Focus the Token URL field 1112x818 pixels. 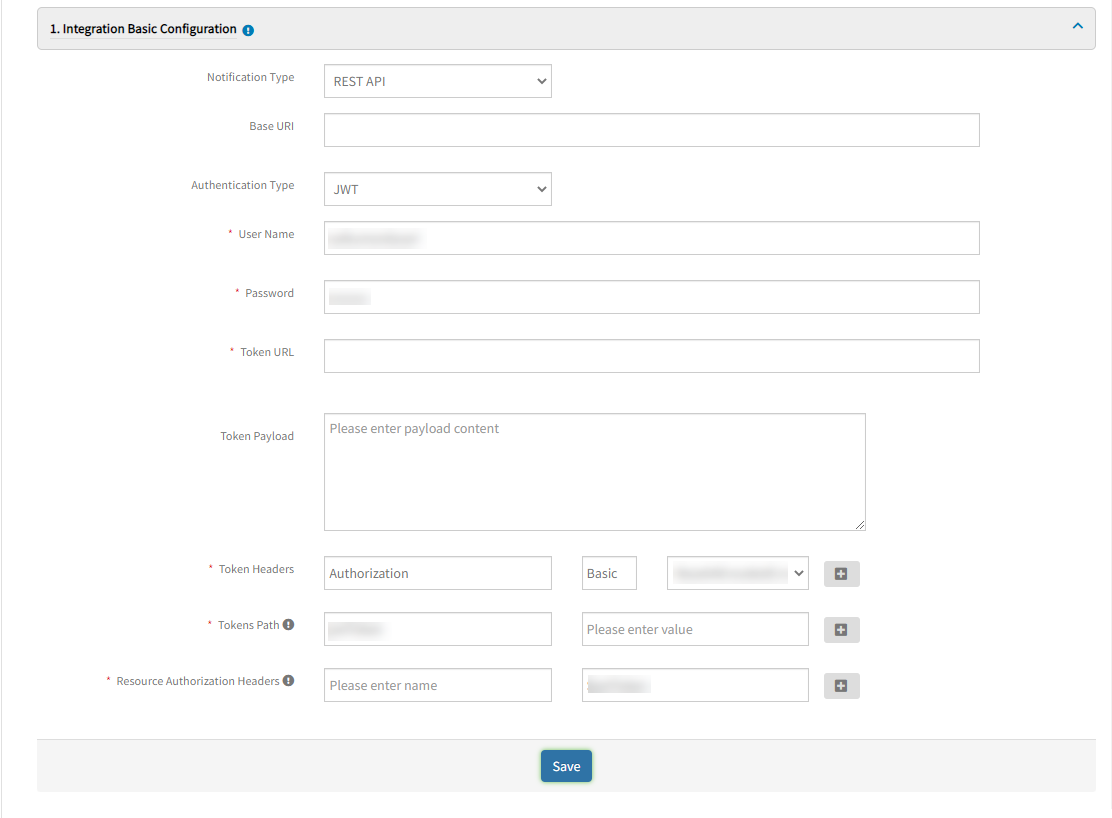652,356
